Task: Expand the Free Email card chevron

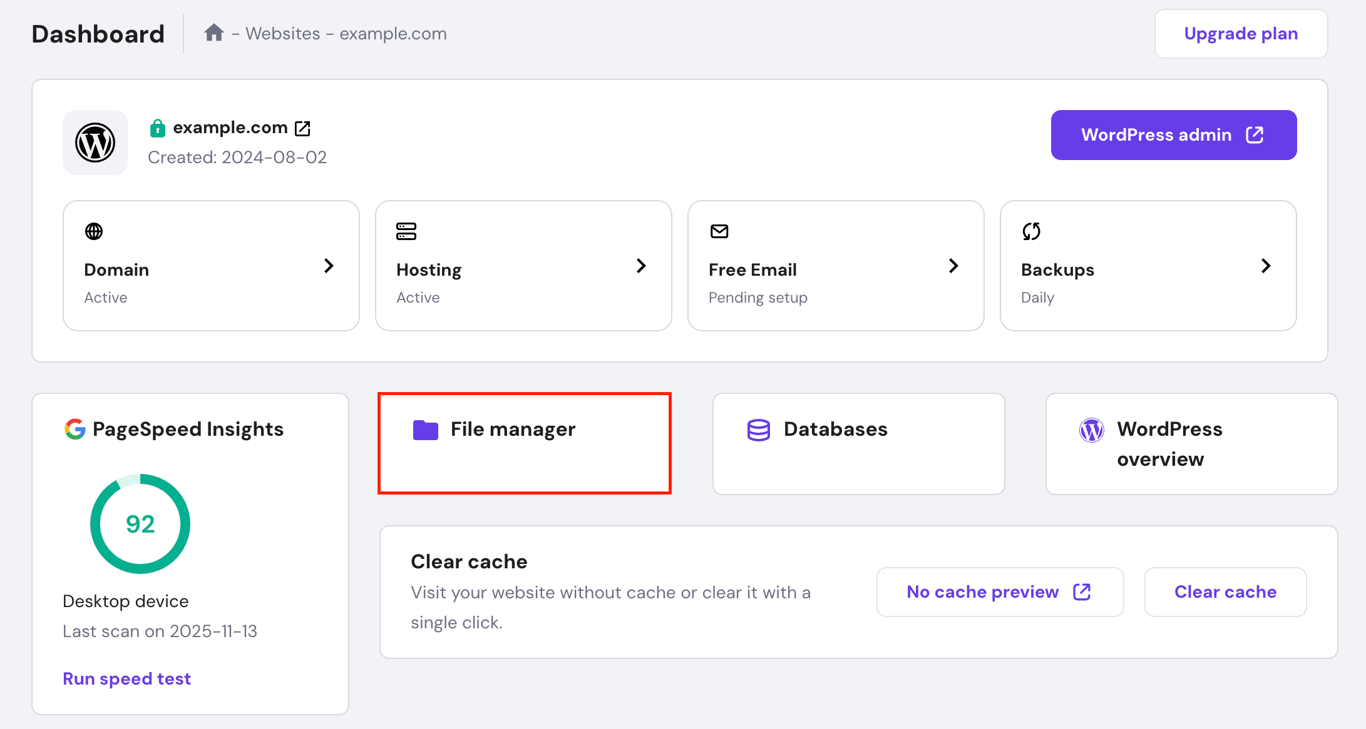Action: (953, 266)
